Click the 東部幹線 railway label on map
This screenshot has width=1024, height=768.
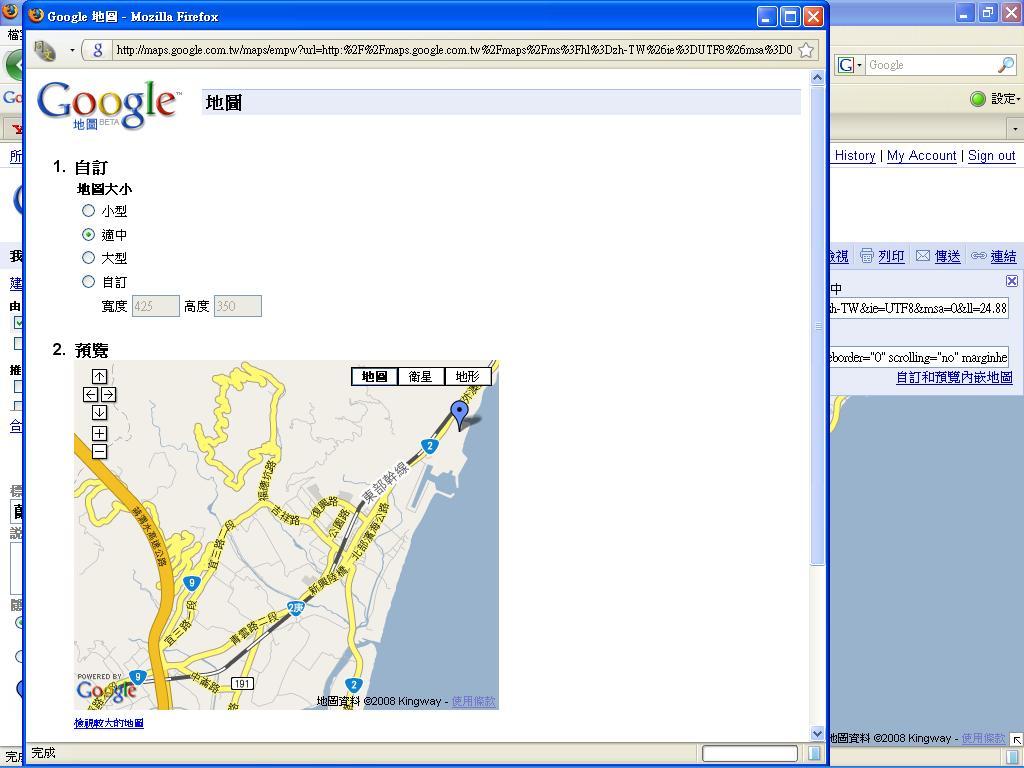pyautogui.click(x=385, y=481)
